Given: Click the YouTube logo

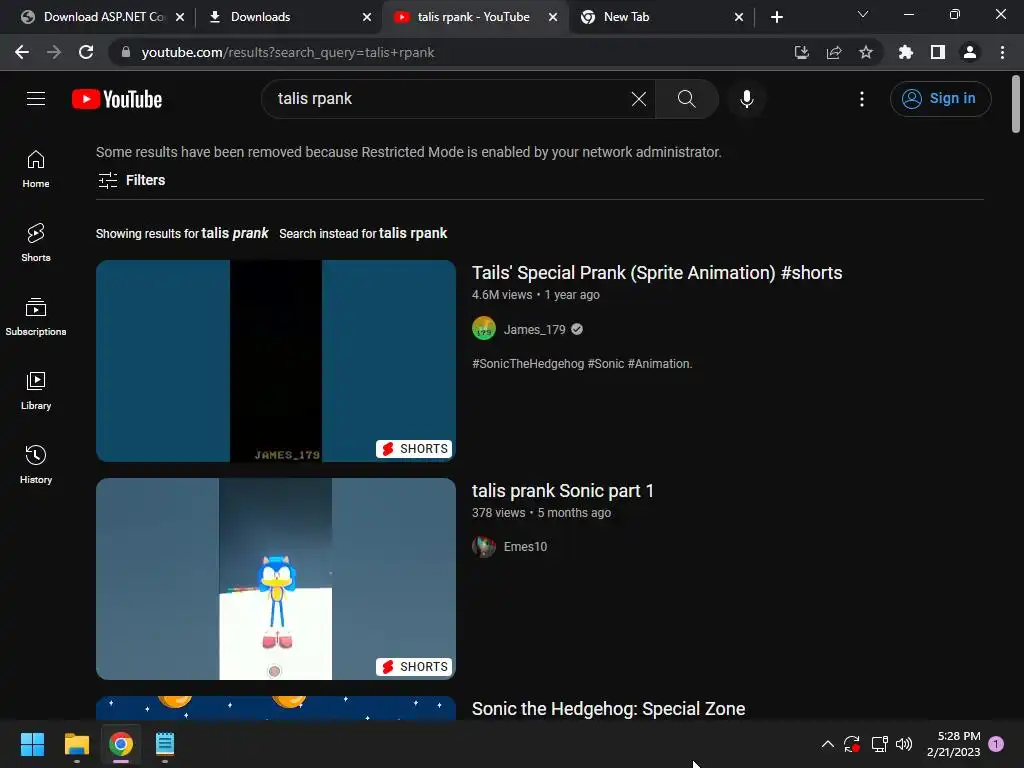Looking at the screenshot, I should (x=117, y=99).
